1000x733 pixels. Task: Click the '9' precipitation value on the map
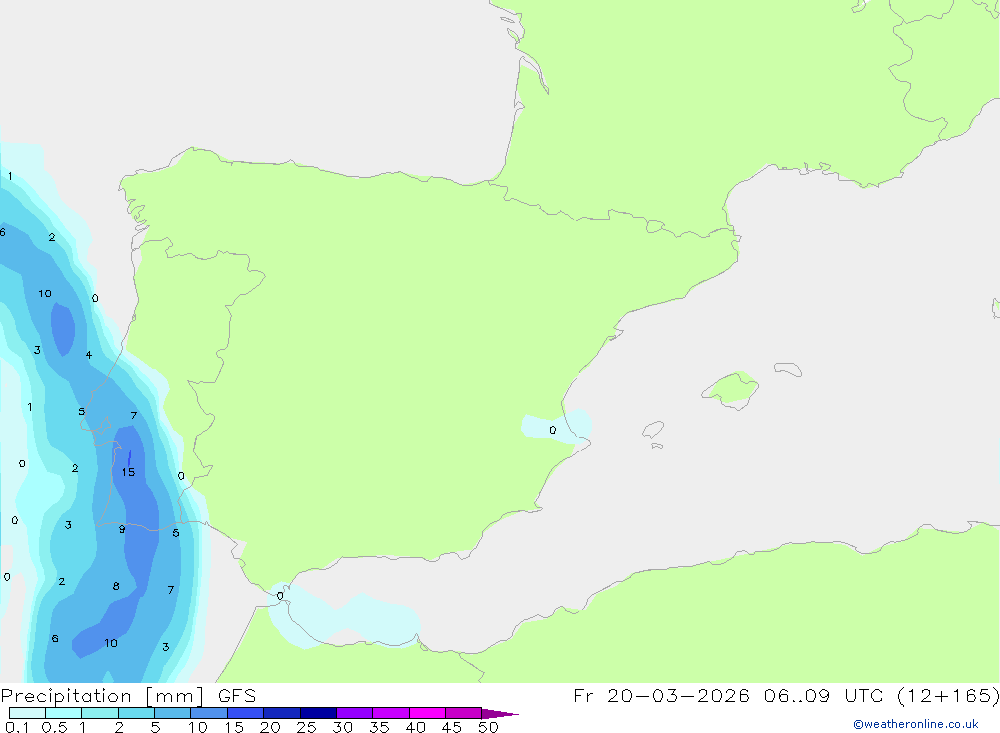click(x=122, y=529)
